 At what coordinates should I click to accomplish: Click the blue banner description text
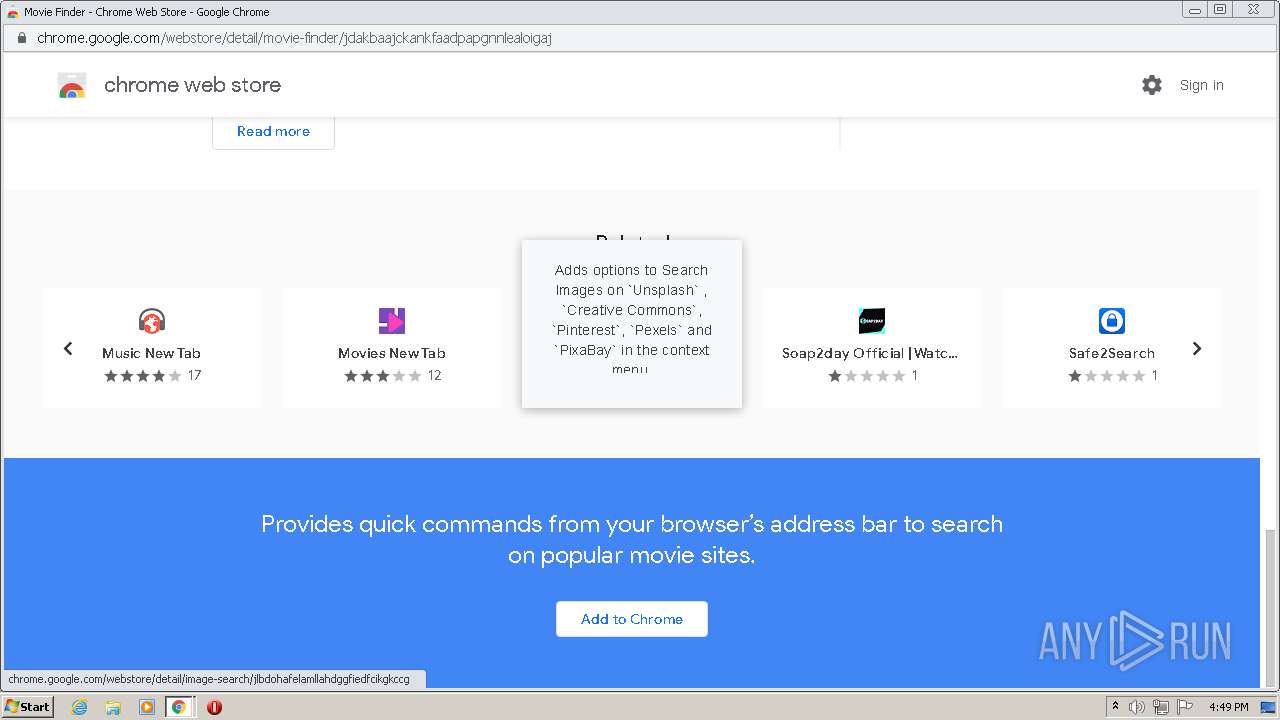(x=632, y=539)
